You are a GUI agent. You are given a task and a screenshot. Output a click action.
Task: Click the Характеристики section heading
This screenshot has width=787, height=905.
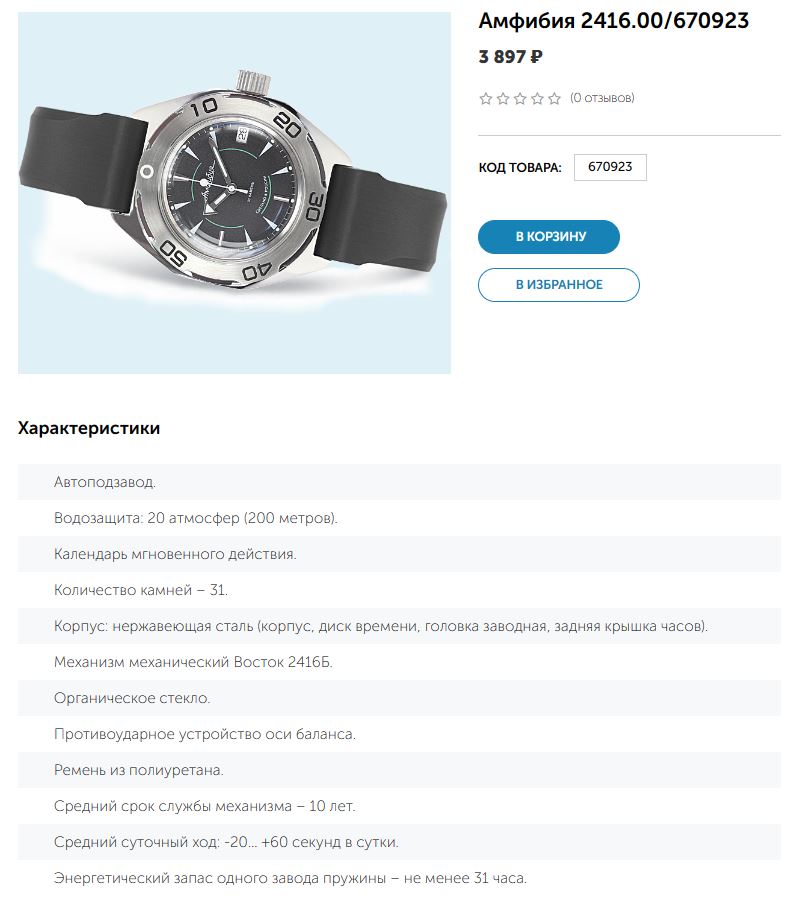(x=89, y=428)
